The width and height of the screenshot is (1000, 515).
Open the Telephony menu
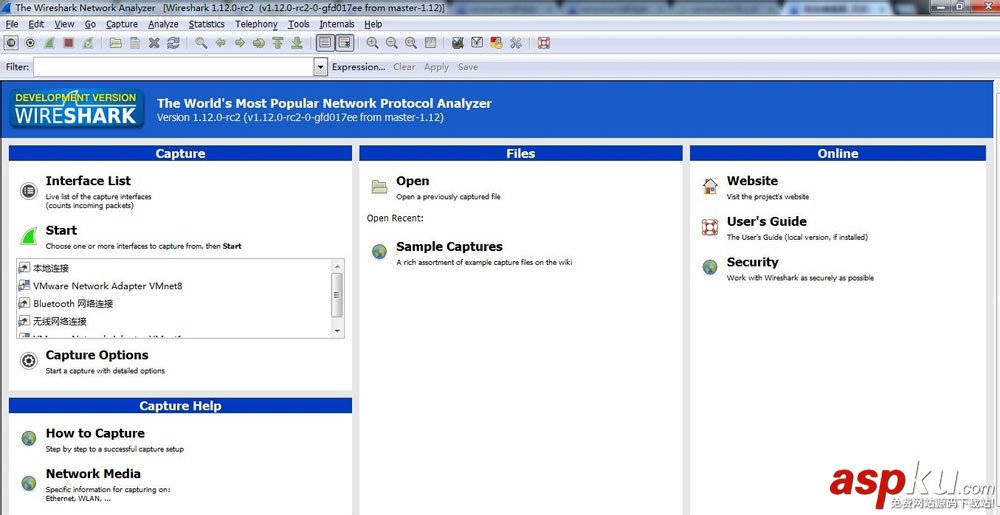(x=256, y=24)
